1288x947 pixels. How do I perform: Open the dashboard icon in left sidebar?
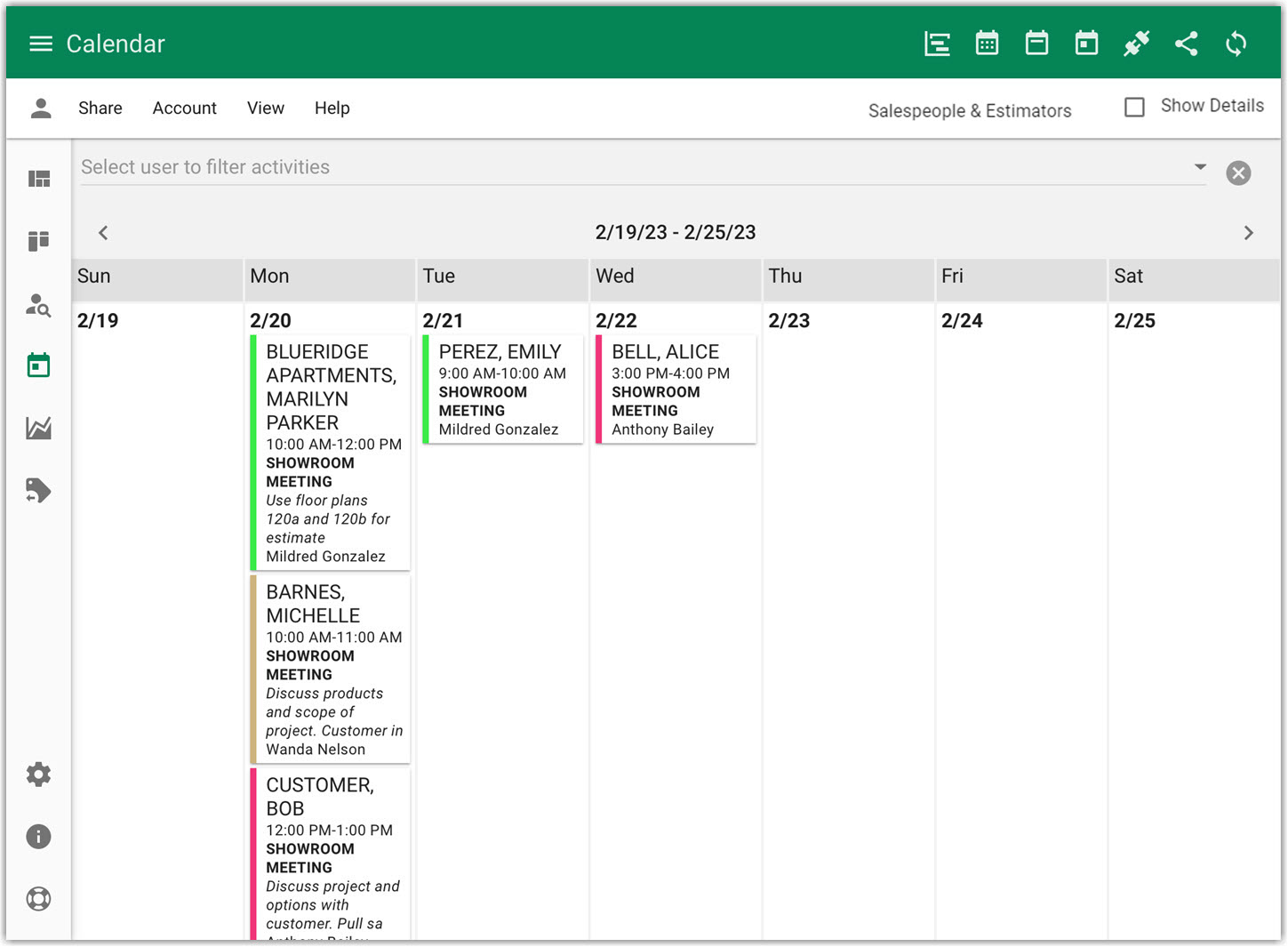(x=39, y=179)
